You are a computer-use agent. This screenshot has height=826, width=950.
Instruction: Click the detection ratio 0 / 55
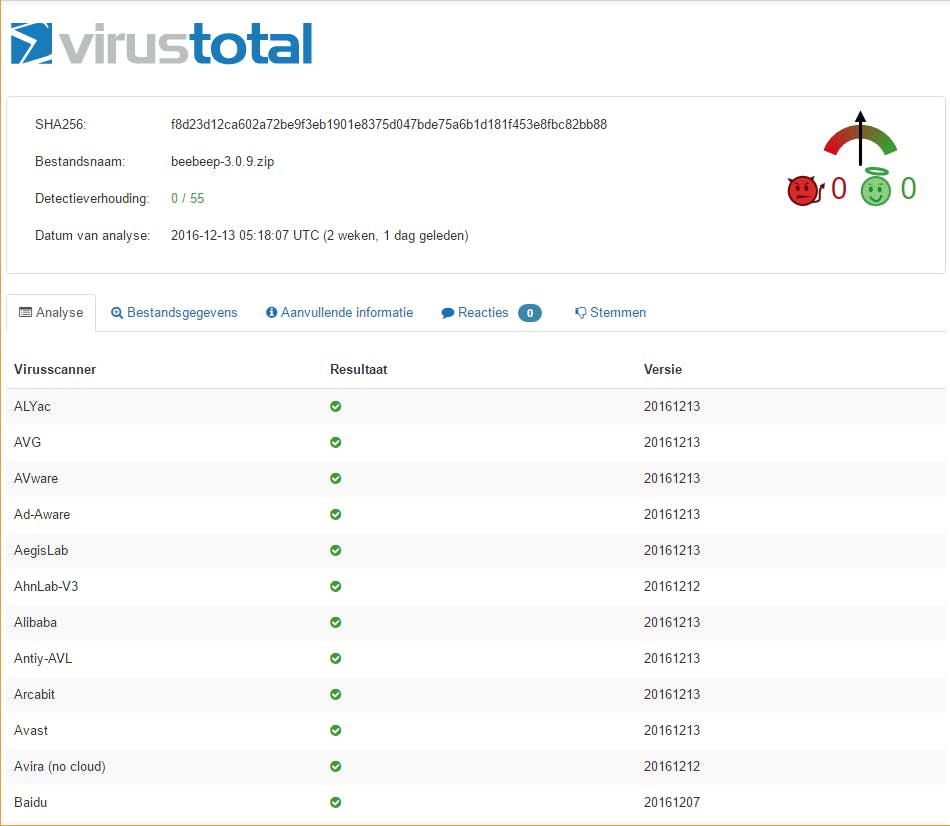(188, 199)
